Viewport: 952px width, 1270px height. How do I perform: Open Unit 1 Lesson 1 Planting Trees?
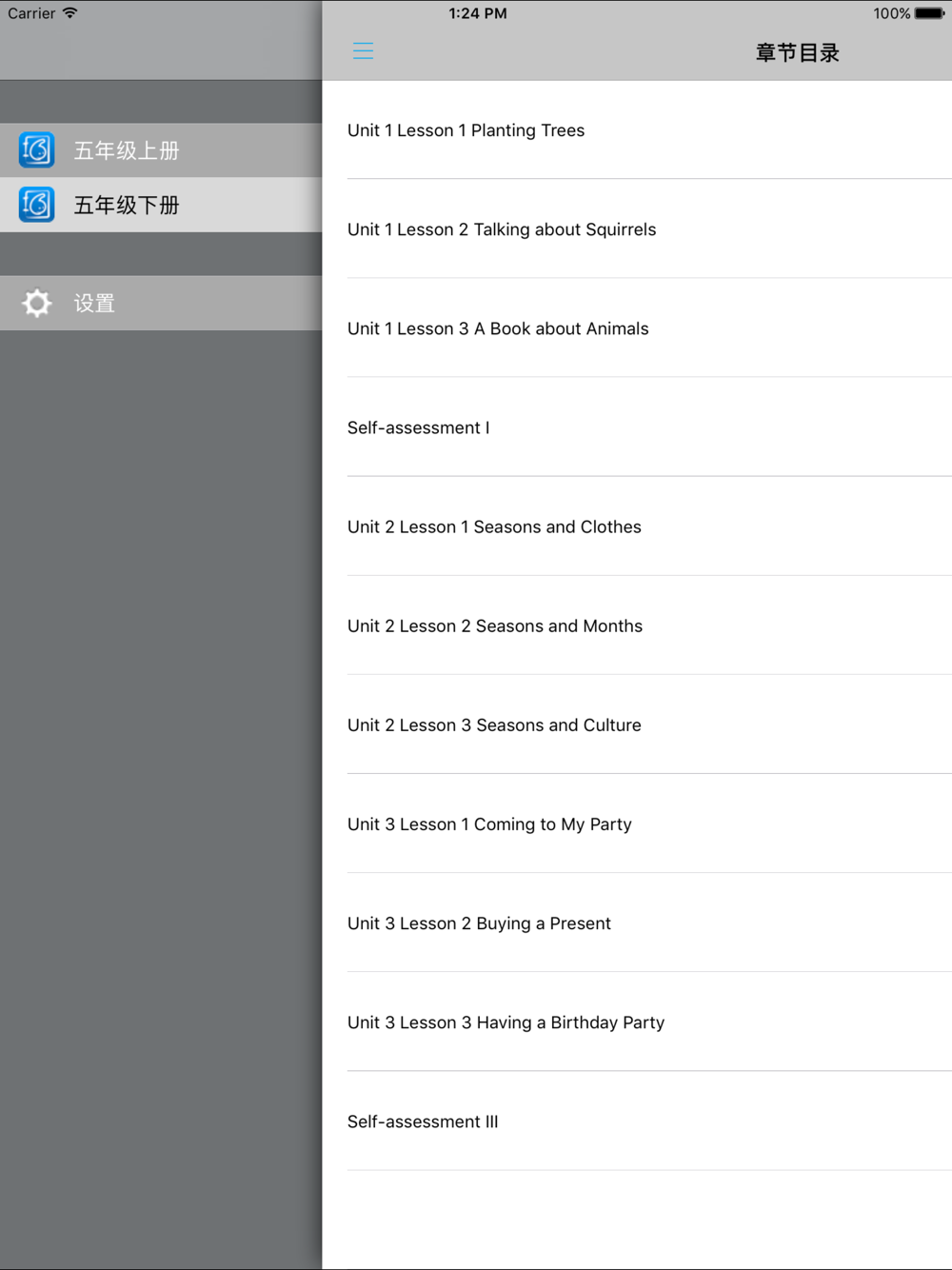[637, 130]
